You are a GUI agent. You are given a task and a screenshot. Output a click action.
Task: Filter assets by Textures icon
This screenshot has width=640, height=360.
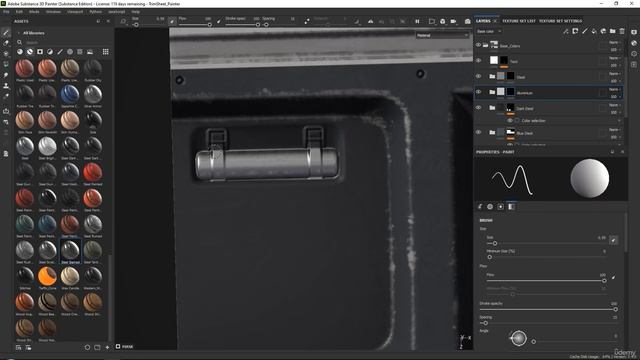click(x=80, y=52)
